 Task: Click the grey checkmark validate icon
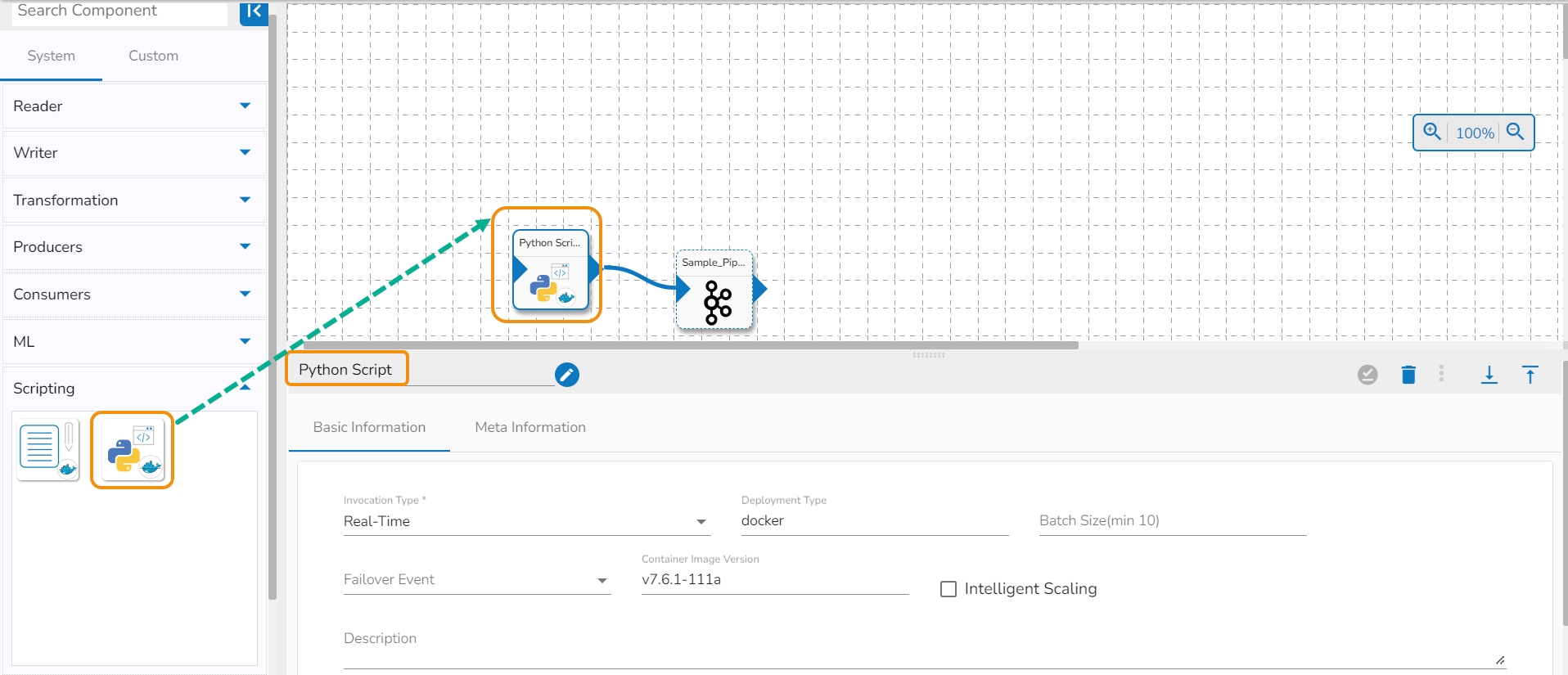[x=1367, y=375]
